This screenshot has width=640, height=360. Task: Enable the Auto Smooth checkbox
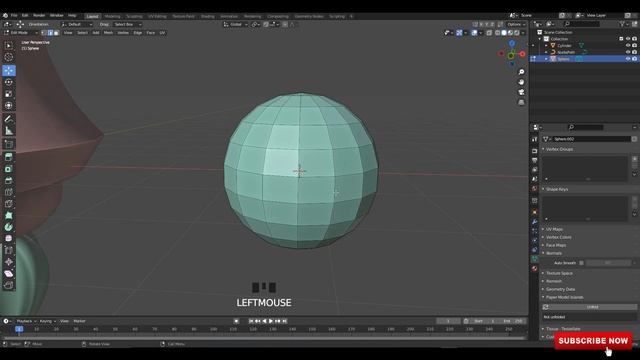point(581,263)
